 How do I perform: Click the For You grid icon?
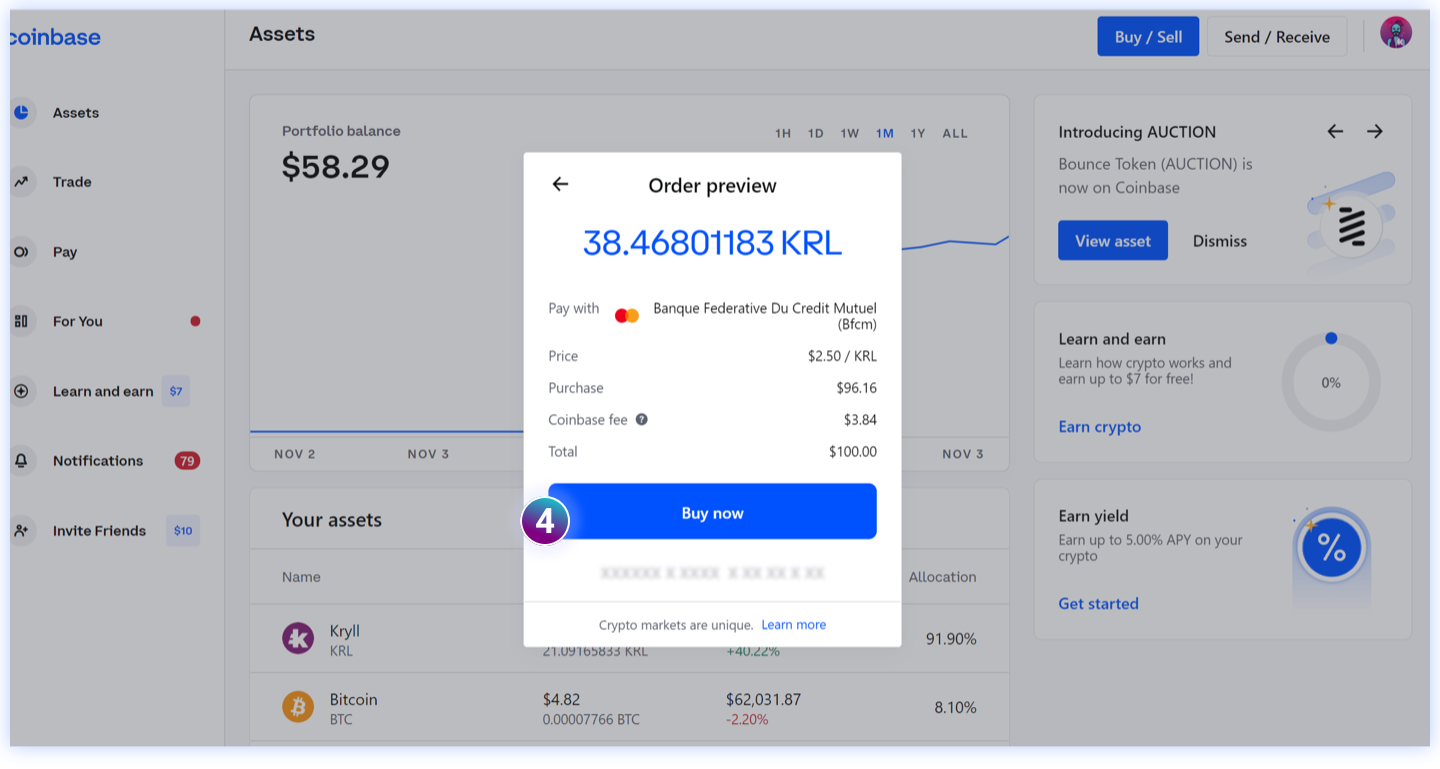[20, 321]
